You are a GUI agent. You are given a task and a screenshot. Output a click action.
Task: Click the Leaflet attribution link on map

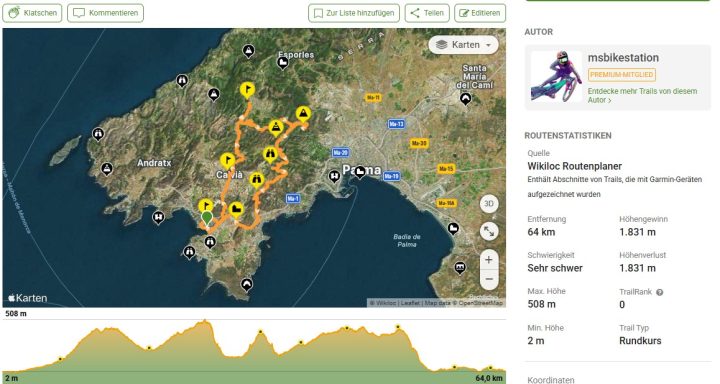410,303
